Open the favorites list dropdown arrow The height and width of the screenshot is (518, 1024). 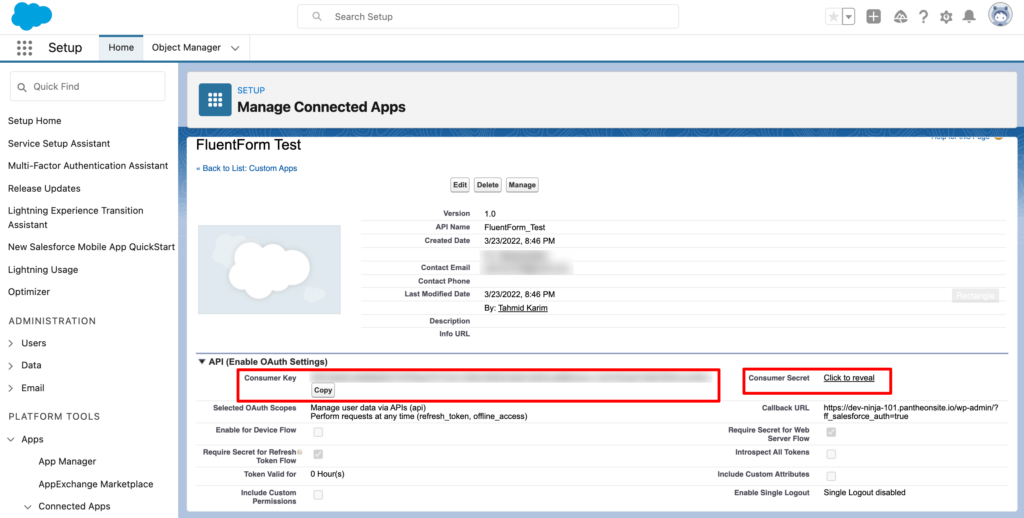pyautogui.click(x=848, y=17)
